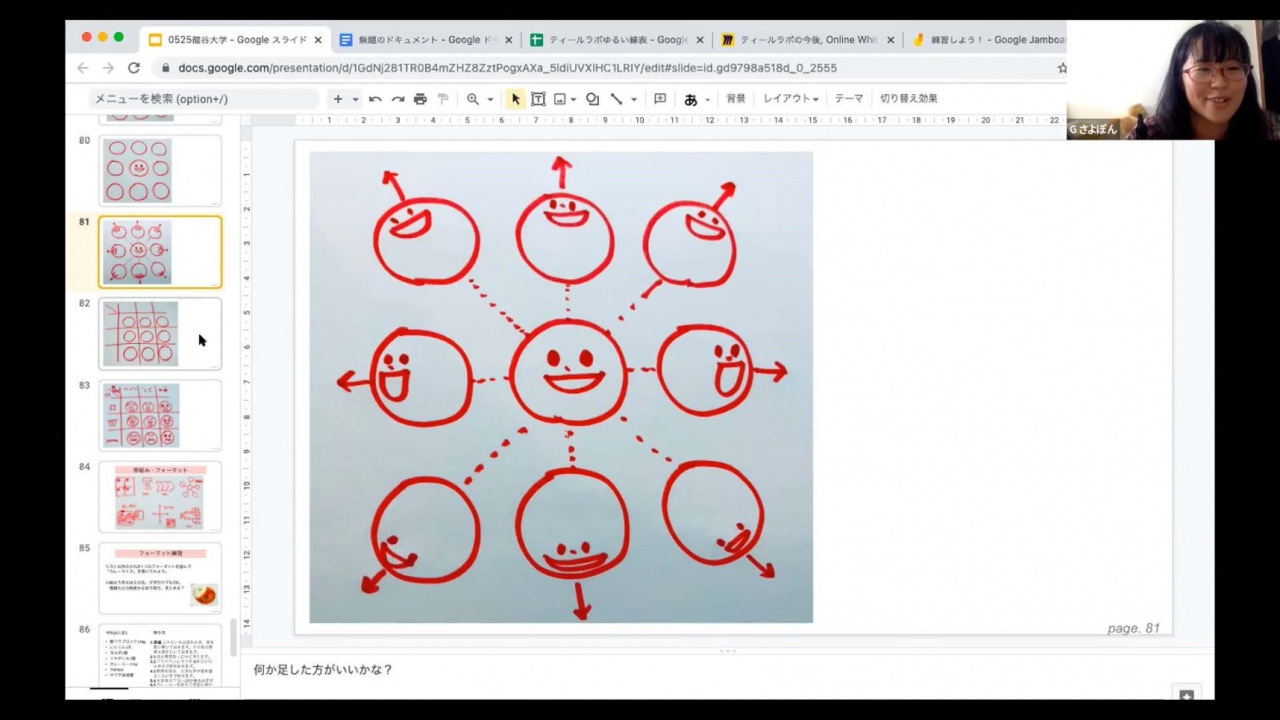Open the new slide dropdown arrow
This screenshot has width=1280, height=720.
355,100
